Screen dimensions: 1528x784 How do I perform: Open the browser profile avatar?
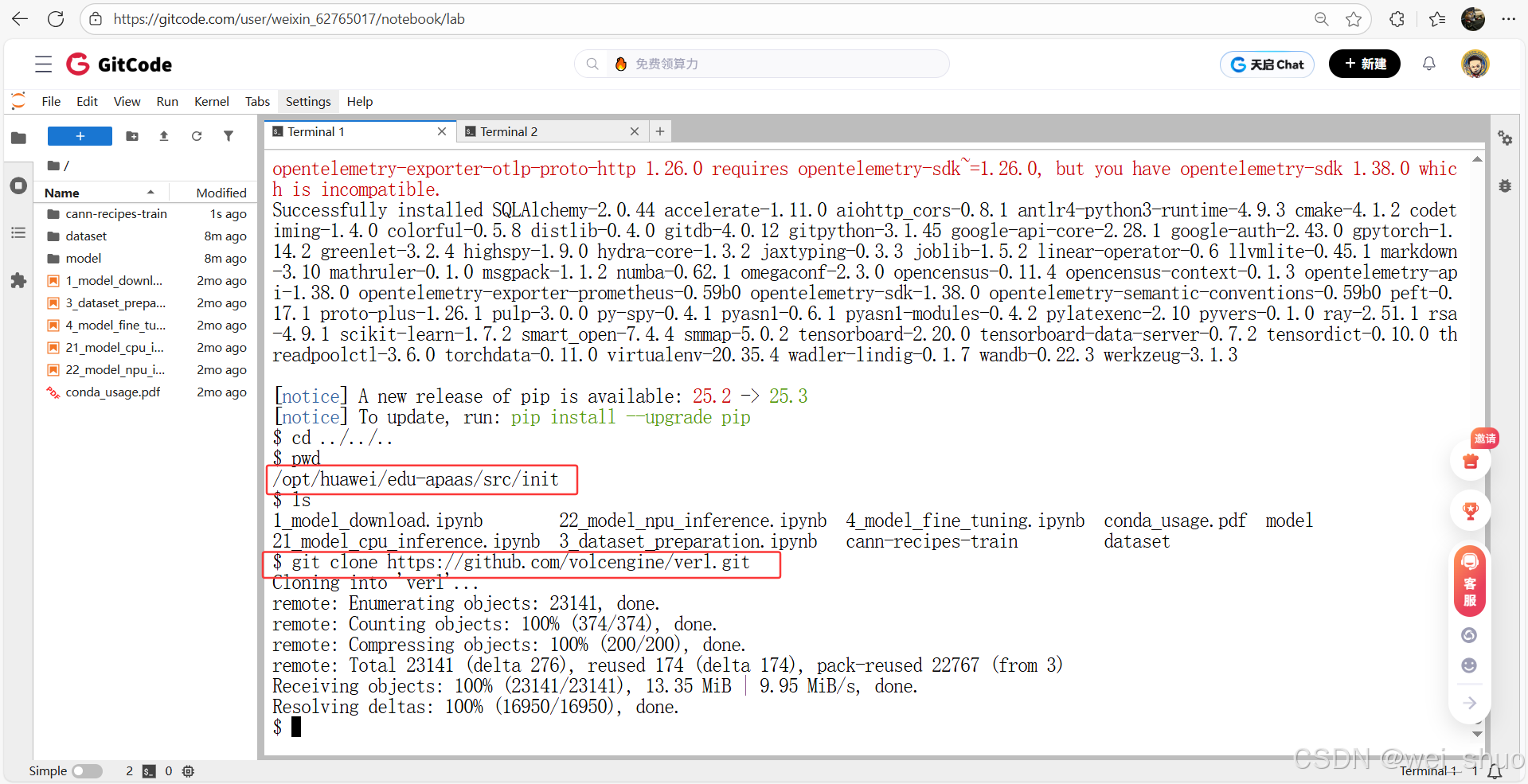(1473, 19)
